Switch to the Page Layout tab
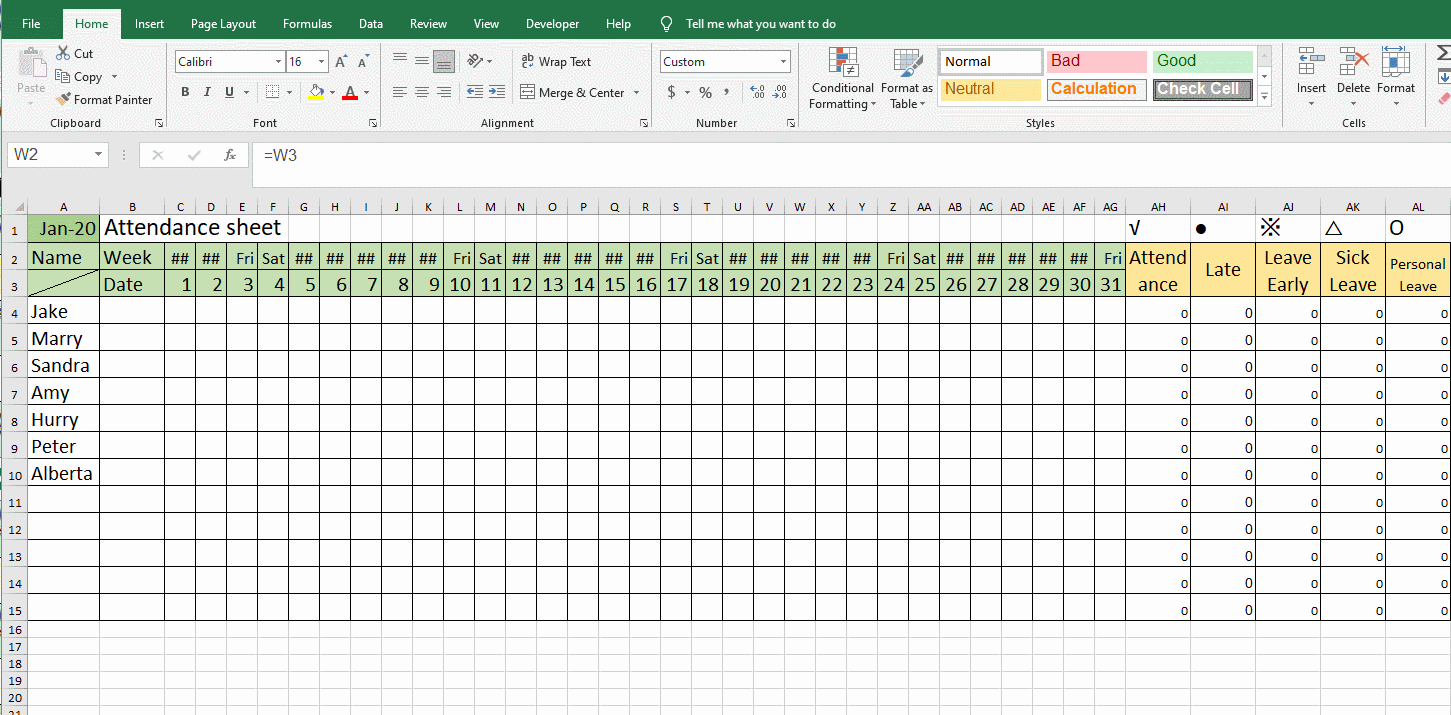1451x715 pixels. (223, 24)
